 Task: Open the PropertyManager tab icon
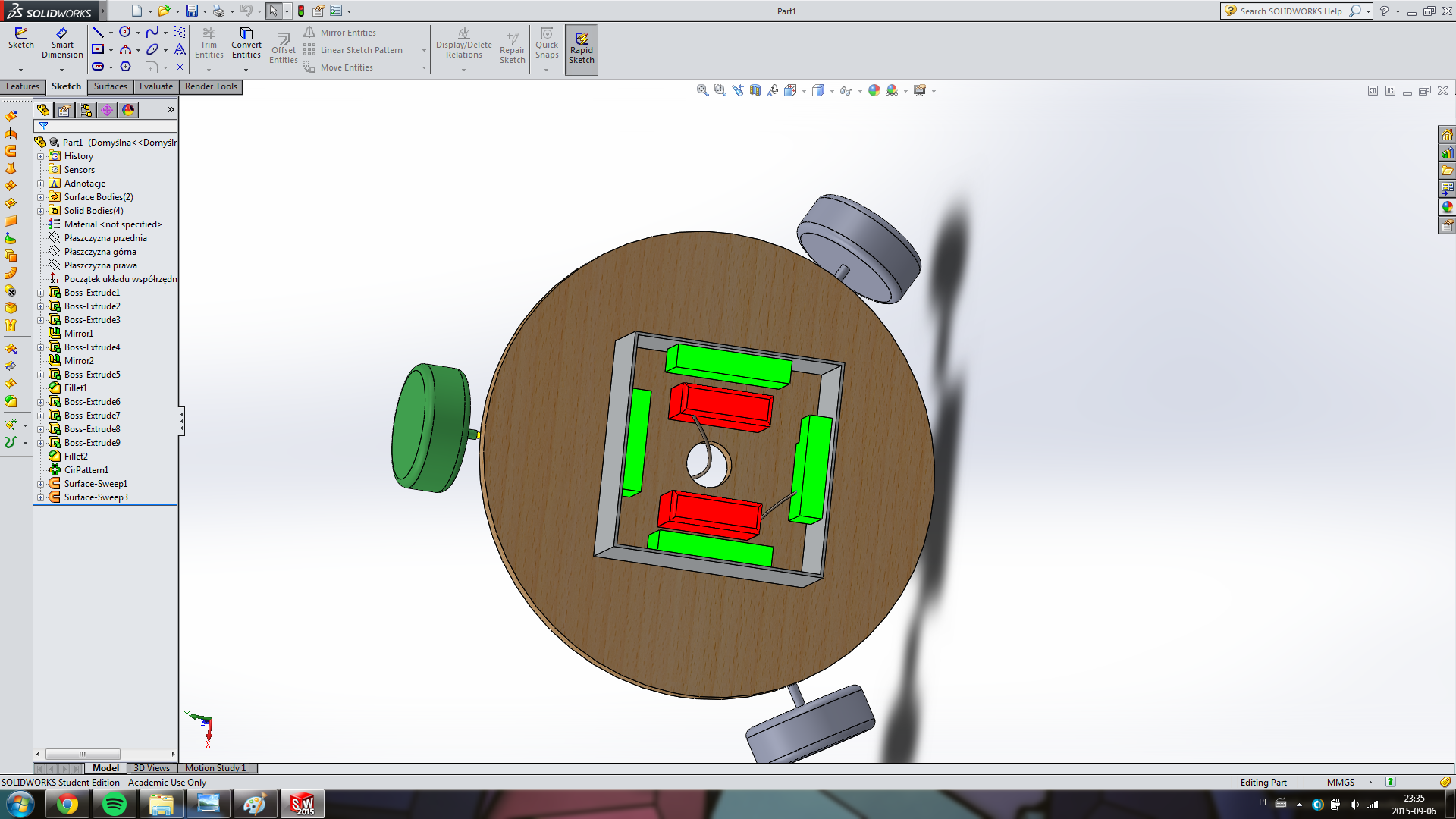(64, 110)
